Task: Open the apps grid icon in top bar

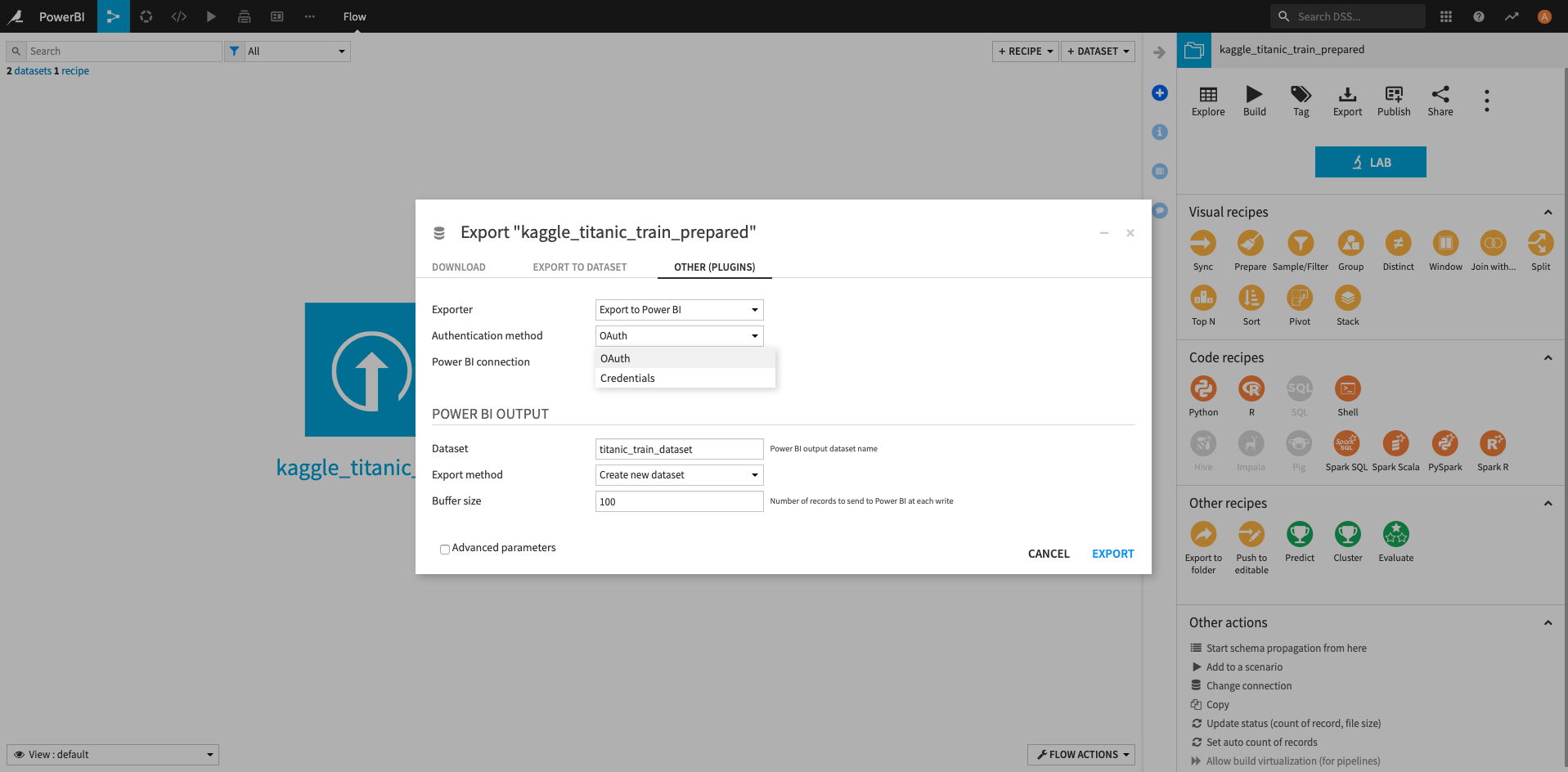Action: point(1446,16)
